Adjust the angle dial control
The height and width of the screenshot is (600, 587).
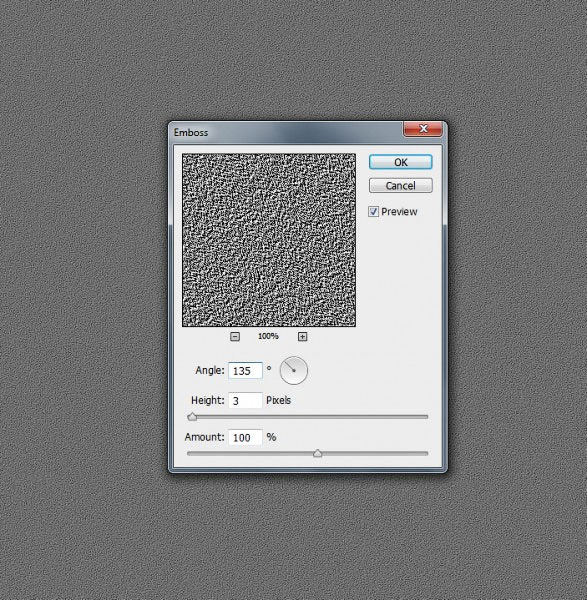coord(294,370)
